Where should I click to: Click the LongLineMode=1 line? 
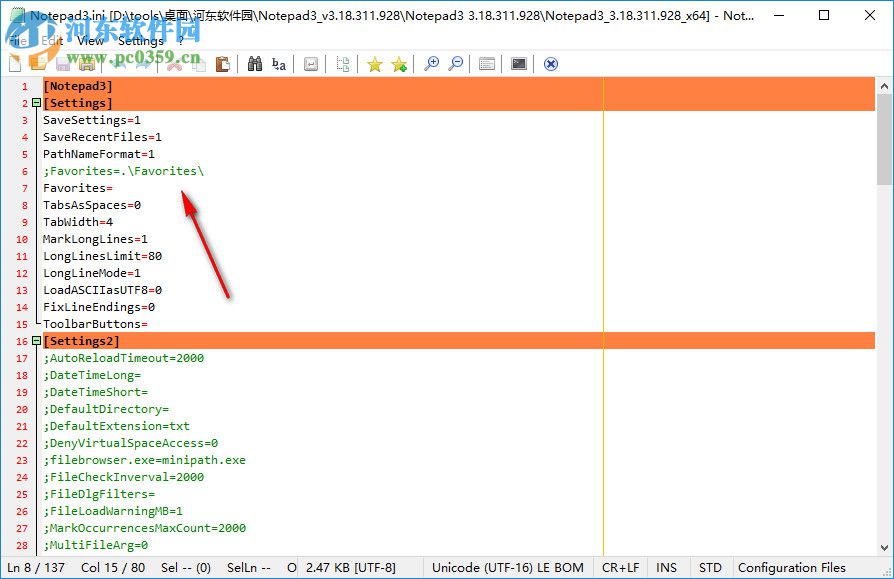point(92,273)
